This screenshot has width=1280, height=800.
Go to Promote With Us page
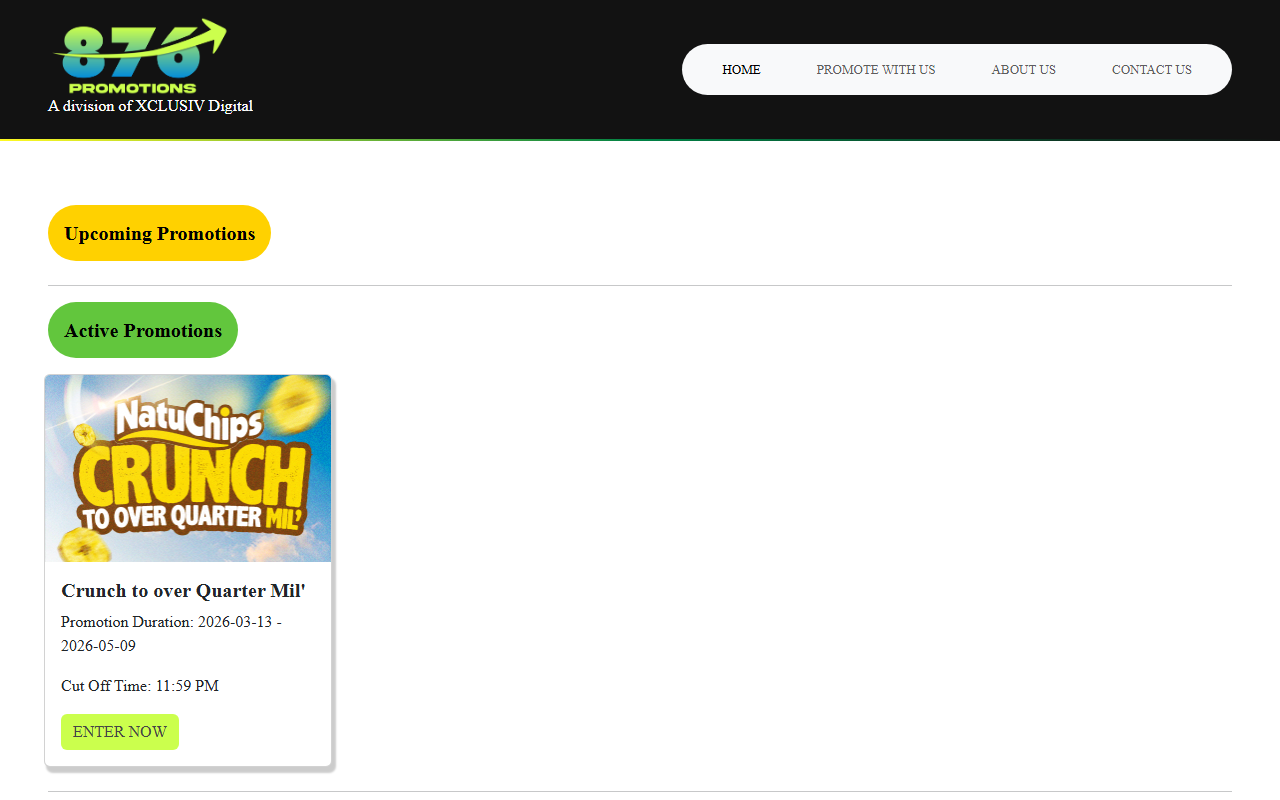tap(876, 70)
